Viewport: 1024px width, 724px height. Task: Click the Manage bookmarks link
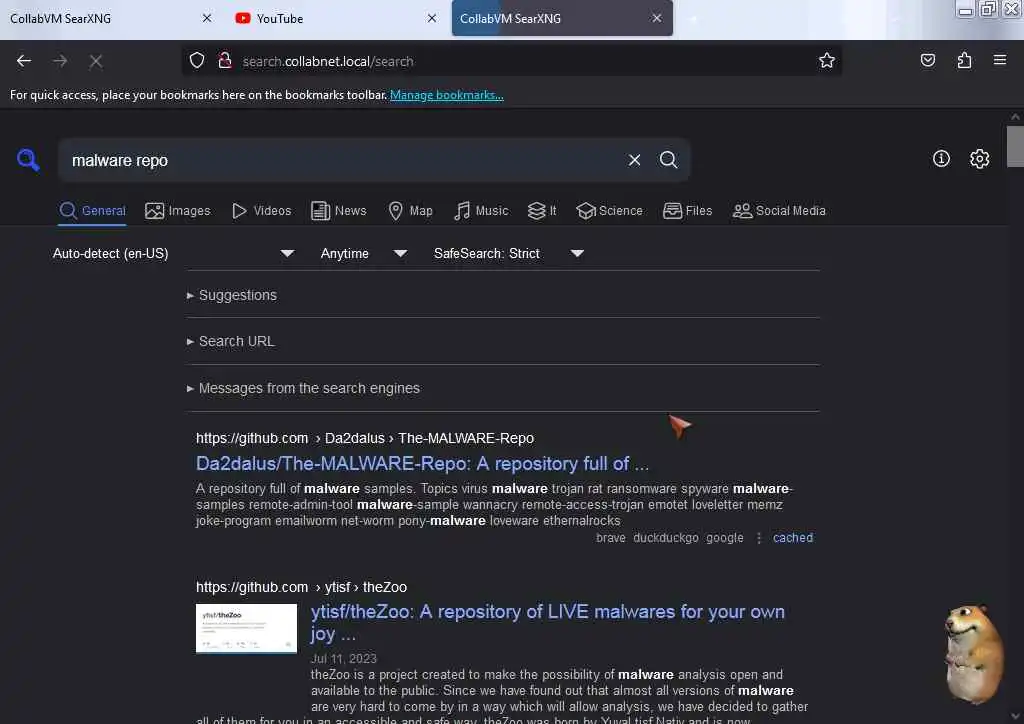point(447,95)
